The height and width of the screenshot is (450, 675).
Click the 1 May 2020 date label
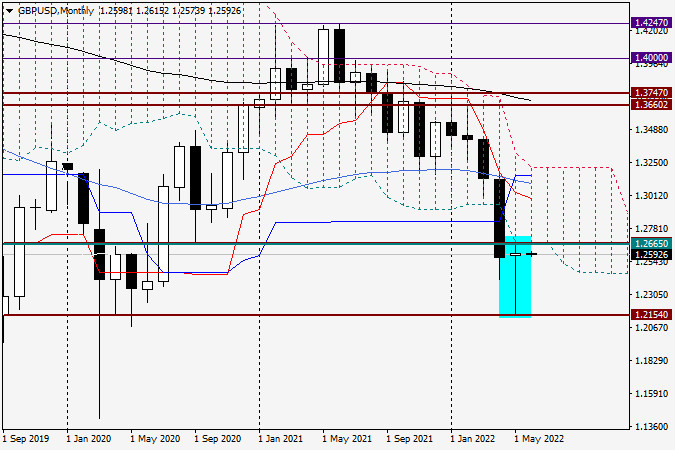click(155, 439)
